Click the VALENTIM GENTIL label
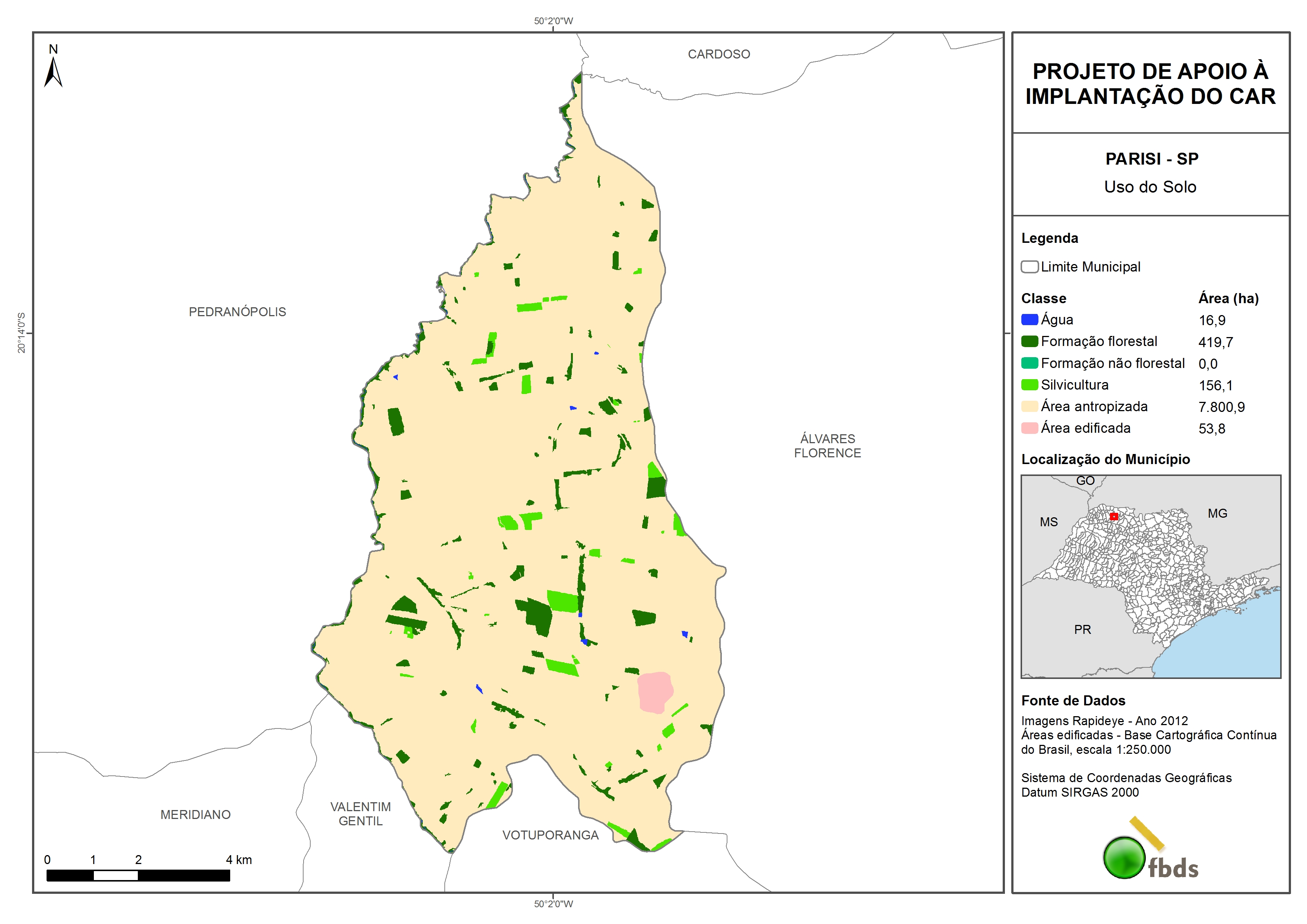The height and width of the screenshot is (924, 1307). pyautogui.click(x=360, y=814)
